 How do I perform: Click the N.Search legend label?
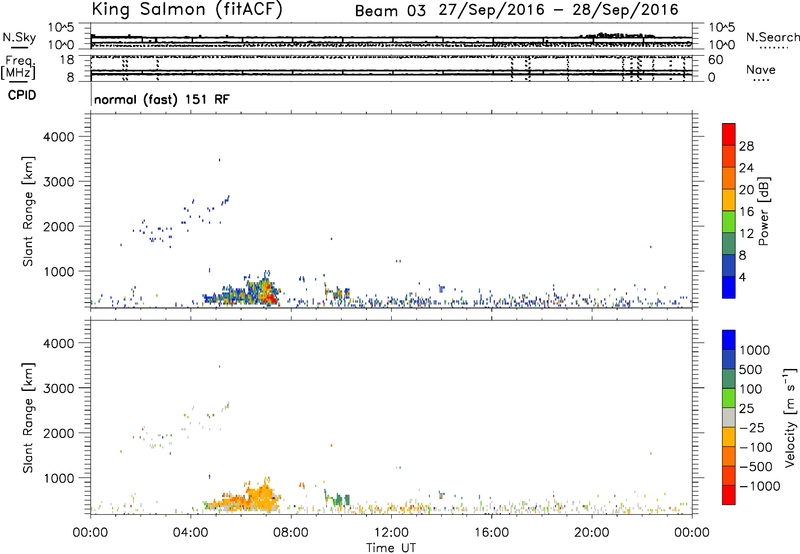[x=772, y=37]
